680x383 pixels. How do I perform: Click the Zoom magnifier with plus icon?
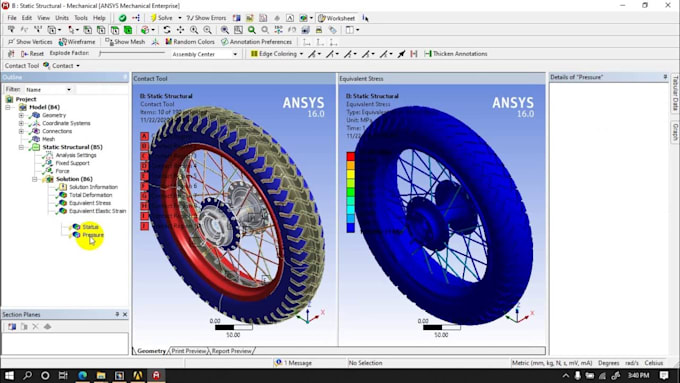[x=194, y=30]
